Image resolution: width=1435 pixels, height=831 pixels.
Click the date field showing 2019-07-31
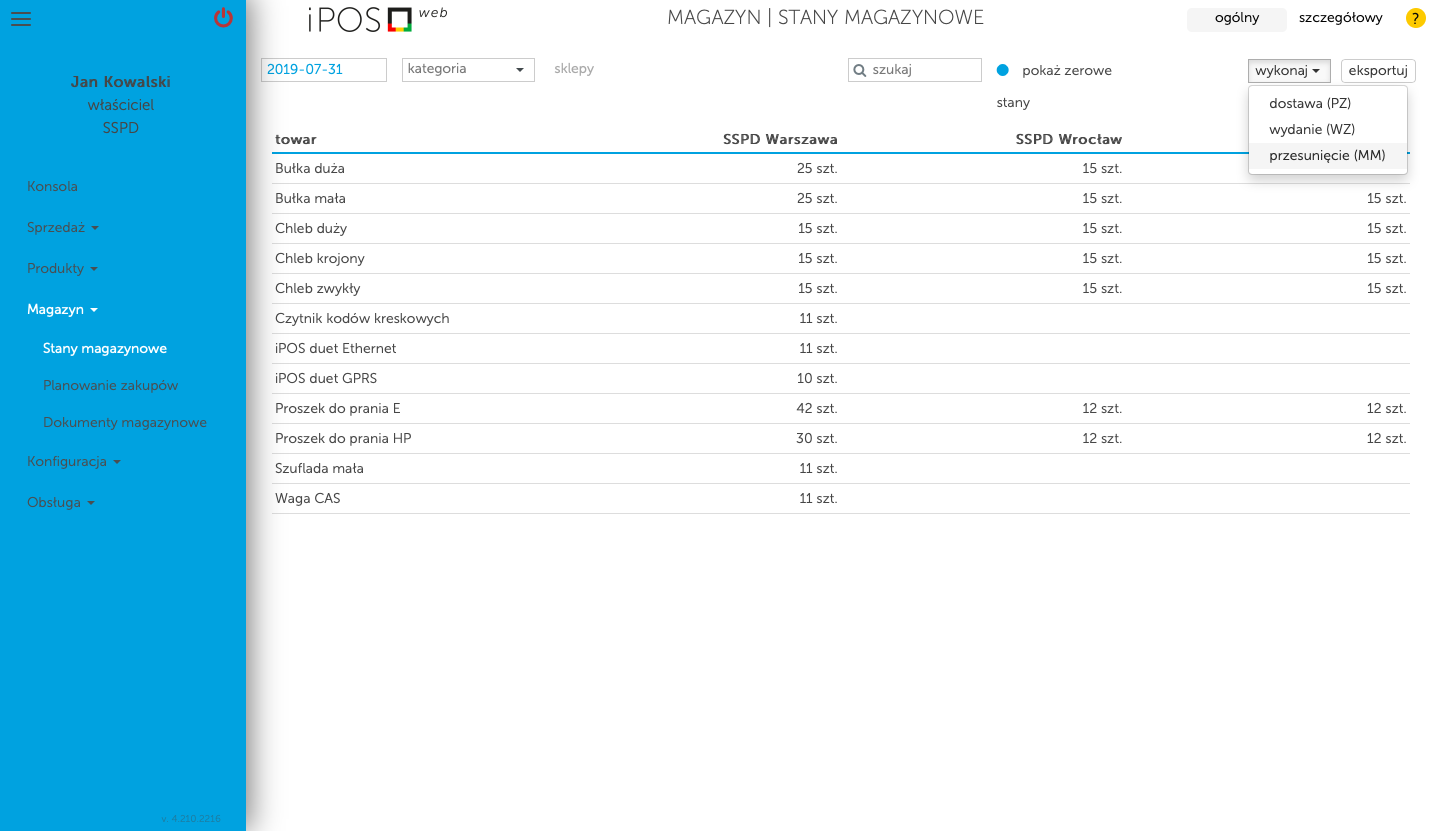pyautogui.click(x=323, y=69)
